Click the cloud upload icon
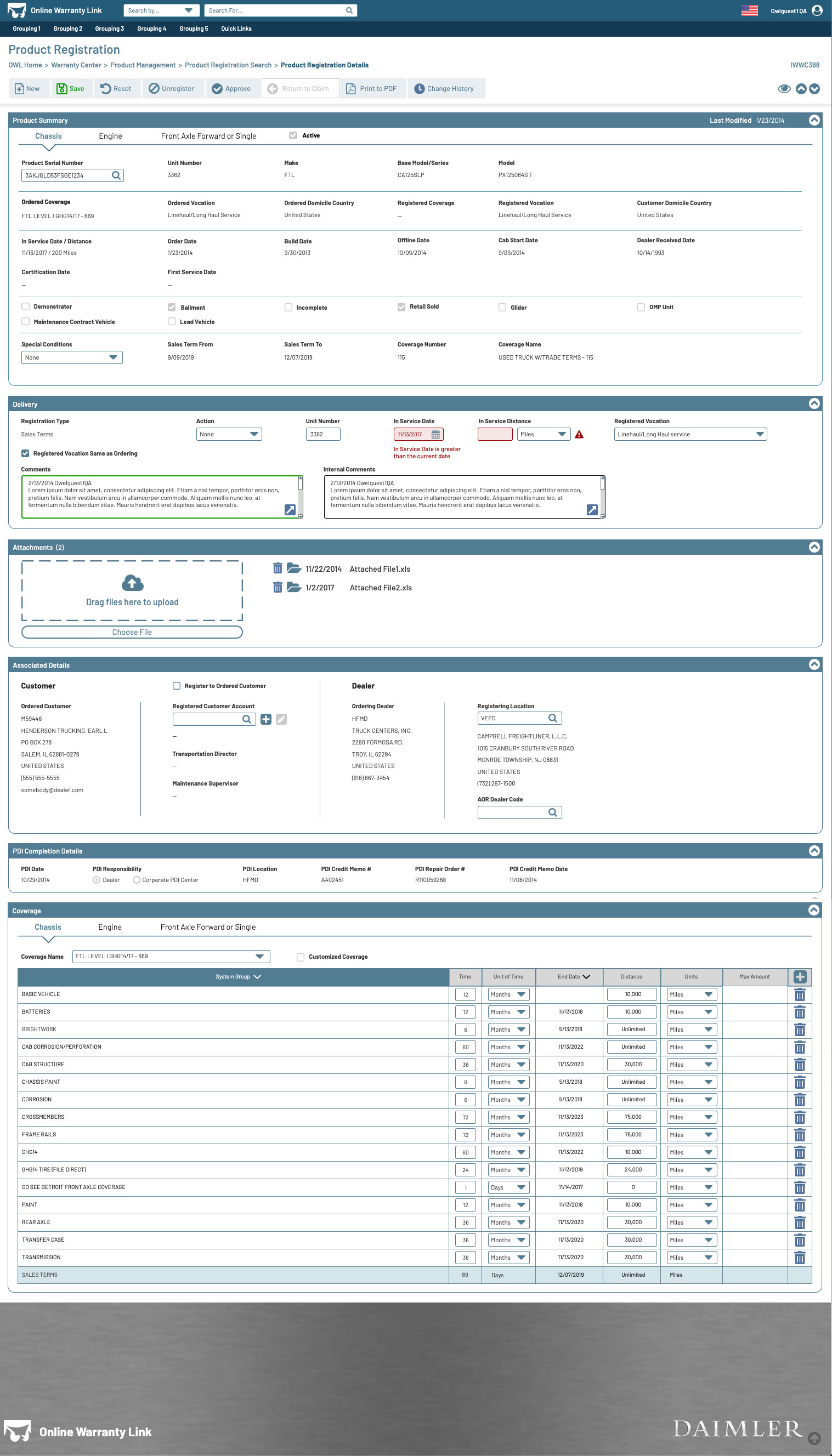The height and width of the screenshot is (1456, 832). 133,582
